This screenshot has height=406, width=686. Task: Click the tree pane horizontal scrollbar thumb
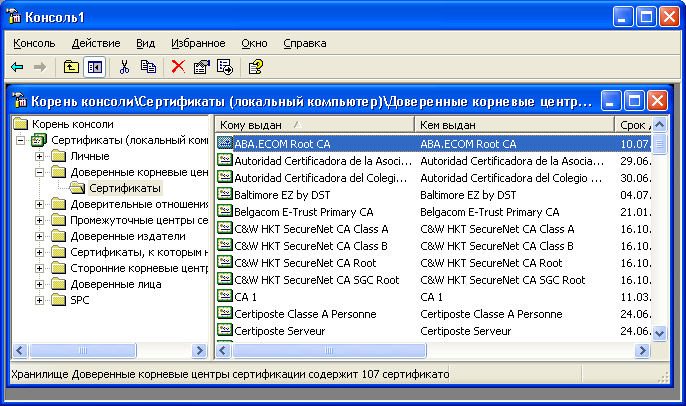(x=83, y=350)
